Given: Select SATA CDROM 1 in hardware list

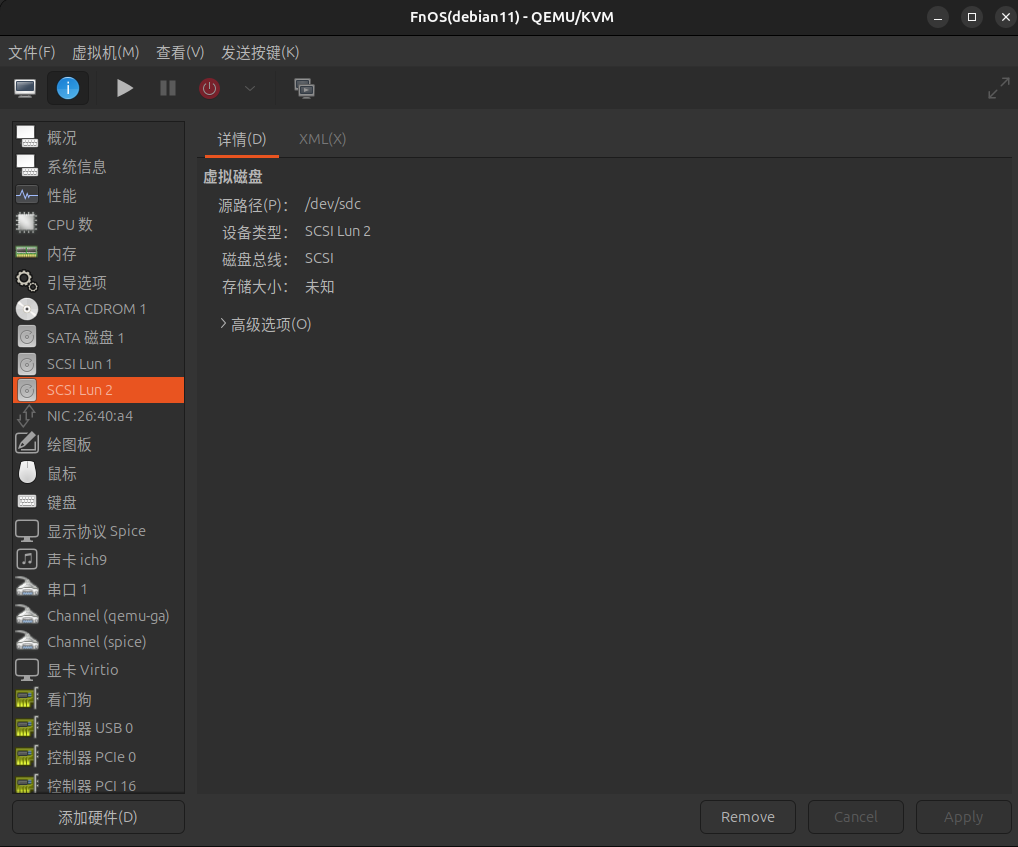Looking at the screenshot, I should coord(96,309).
